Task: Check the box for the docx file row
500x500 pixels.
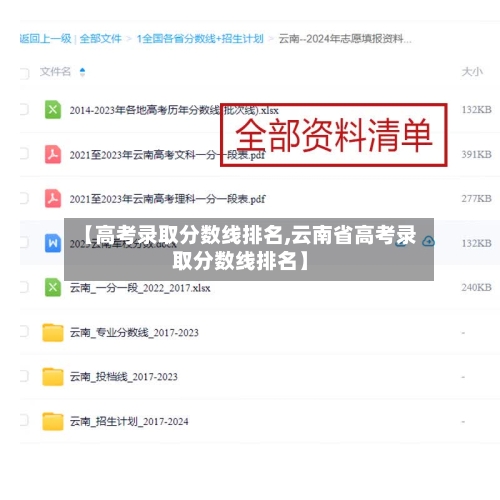Action: tap(24, 243)
